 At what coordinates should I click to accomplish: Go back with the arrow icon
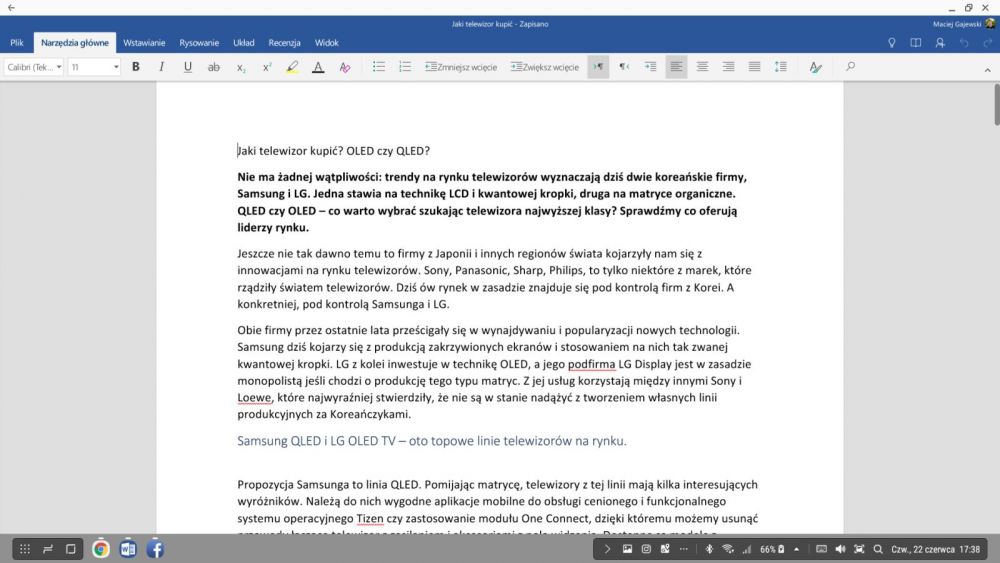[11, 8]
